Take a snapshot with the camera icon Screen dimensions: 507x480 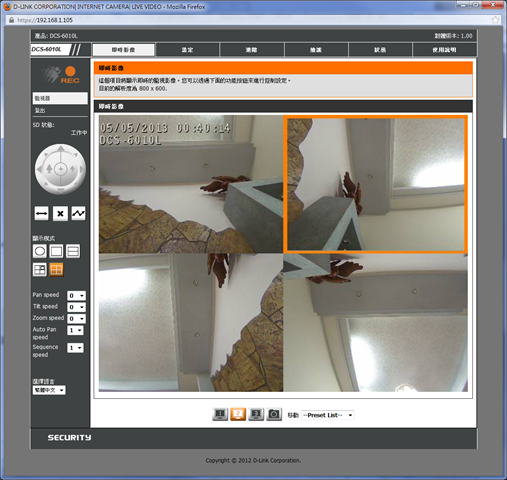274,414
